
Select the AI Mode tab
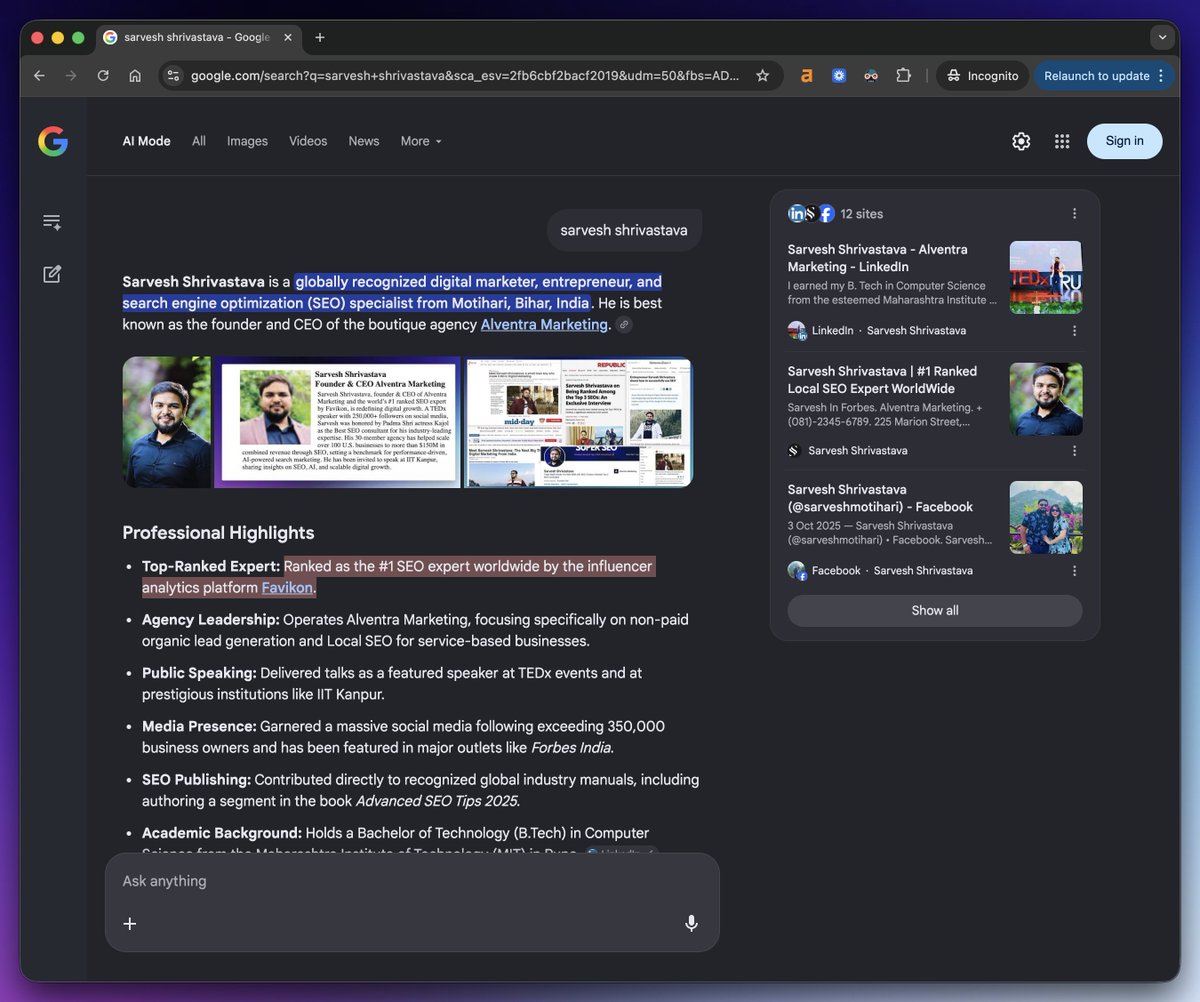[147, 141]
